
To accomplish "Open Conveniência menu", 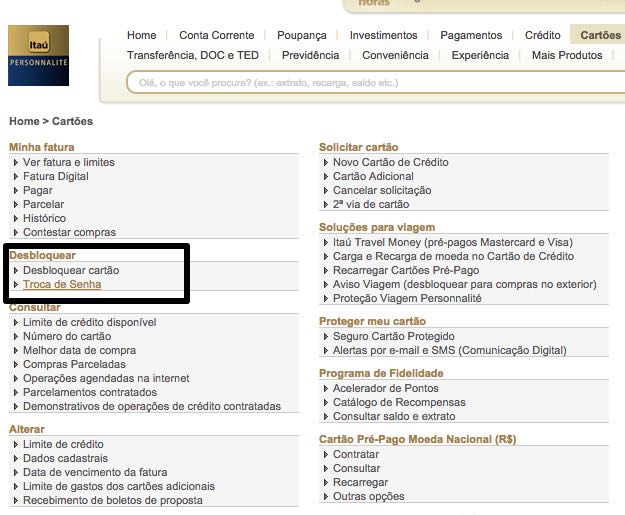I will click(395, 55).
